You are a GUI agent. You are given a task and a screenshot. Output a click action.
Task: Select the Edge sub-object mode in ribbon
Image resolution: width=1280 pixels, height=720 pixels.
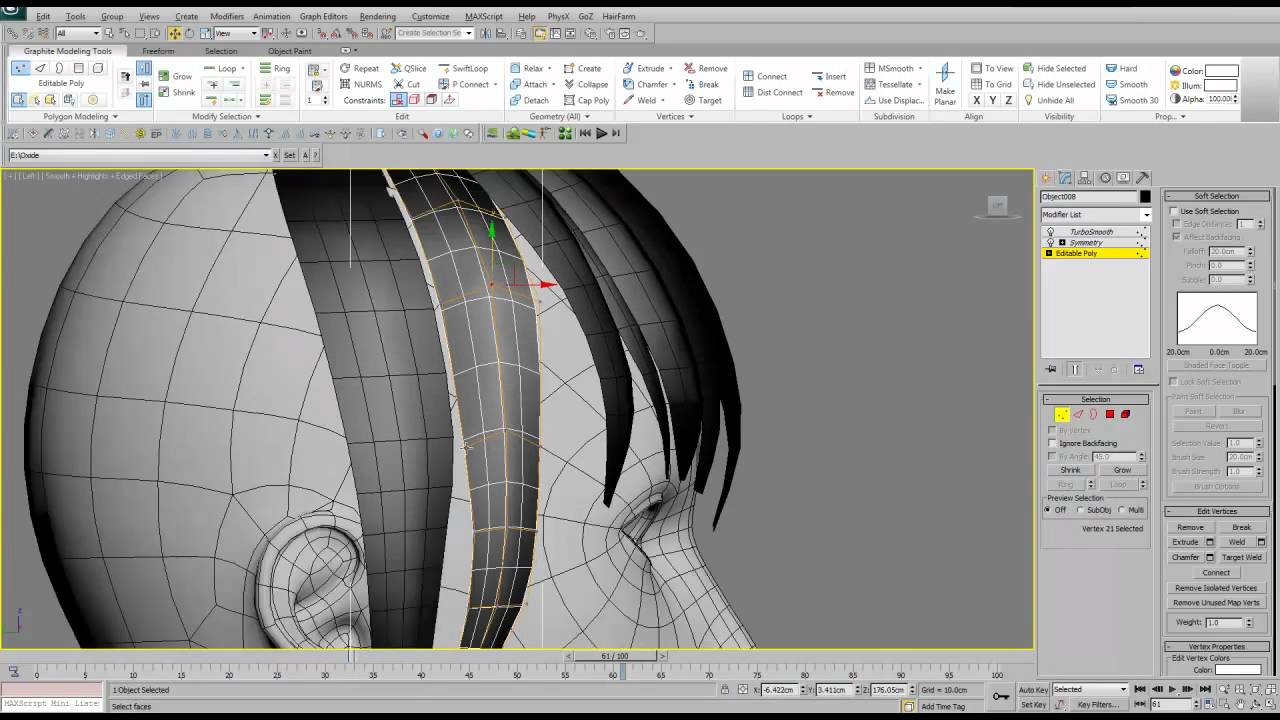click(x=40, y=68)
